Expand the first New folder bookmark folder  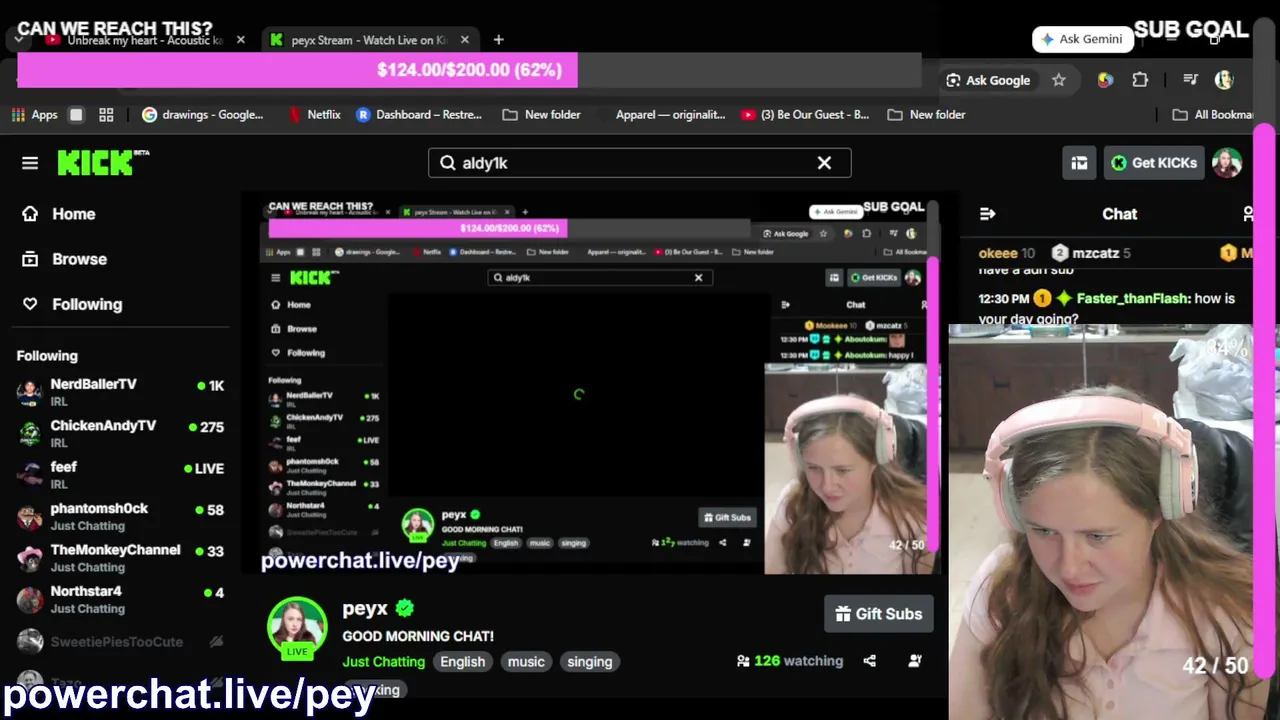click(541, 115)
